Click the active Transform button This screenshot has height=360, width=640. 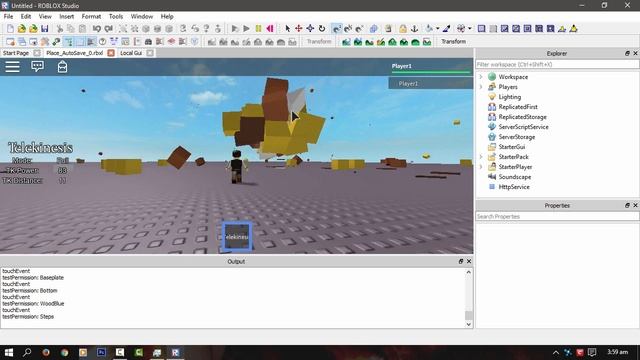453,42
